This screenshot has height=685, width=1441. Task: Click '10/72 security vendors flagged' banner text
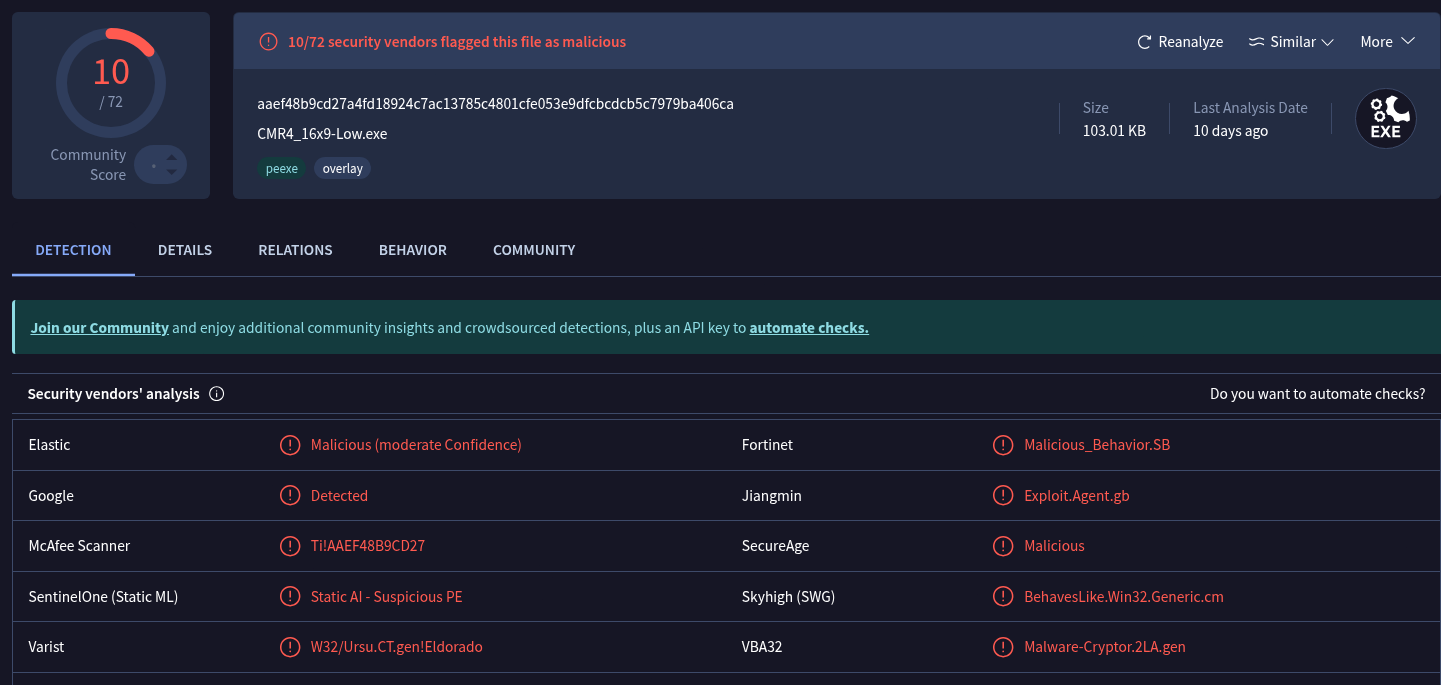point(457,42)
